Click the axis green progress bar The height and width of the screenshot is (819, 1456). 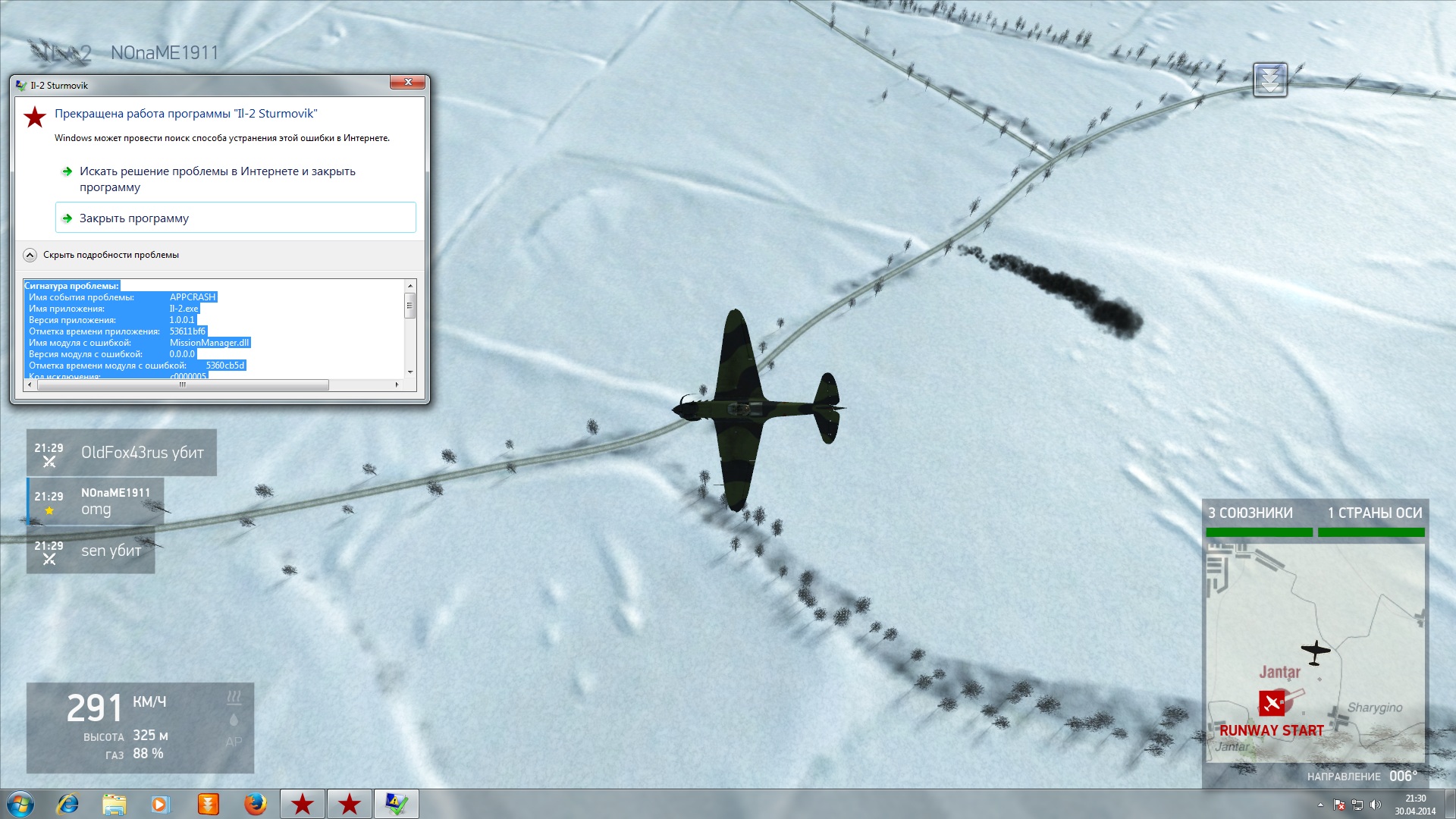[x=1371, y=532]
